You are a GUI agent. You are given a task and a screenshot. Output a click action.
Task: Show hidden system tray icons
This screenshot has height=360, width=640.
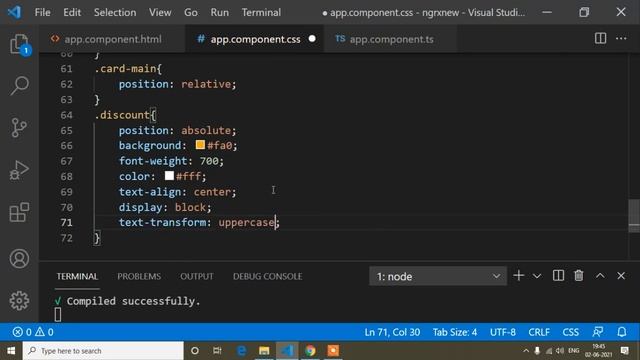[526, 351]
